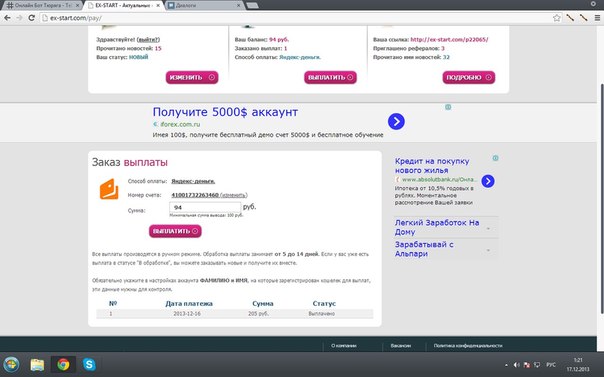Viewport: 604px width, 377px height.
Task: Click the Яндекс-деньги payment method link
Action: pyautogui.click(x=193, y=181)
